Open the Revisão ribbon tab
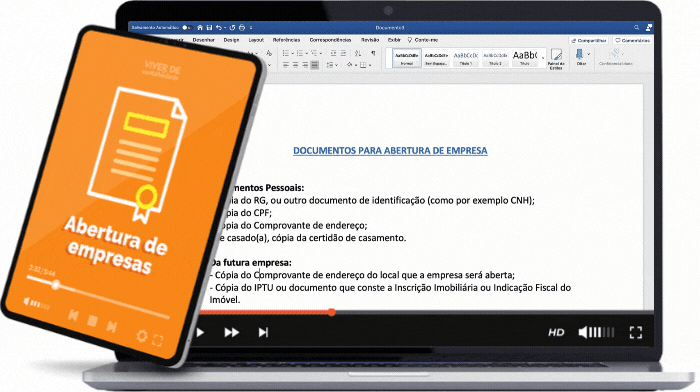 coord(370,40)
